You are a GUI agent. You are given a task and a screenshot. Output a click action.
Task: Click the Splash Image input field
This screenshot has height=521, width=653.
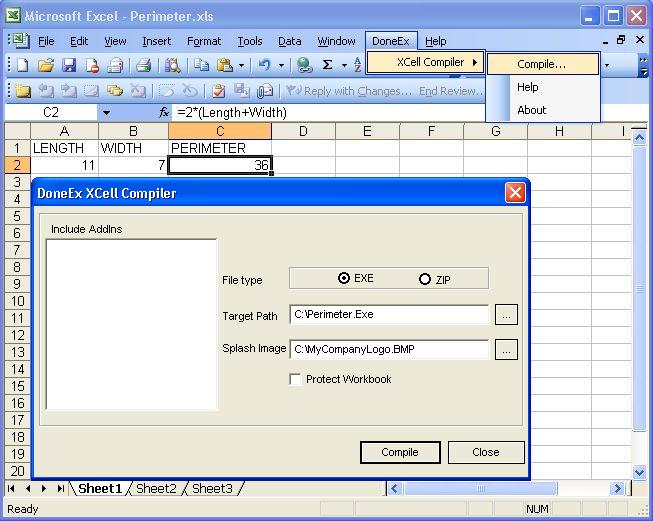pos(389,349)
